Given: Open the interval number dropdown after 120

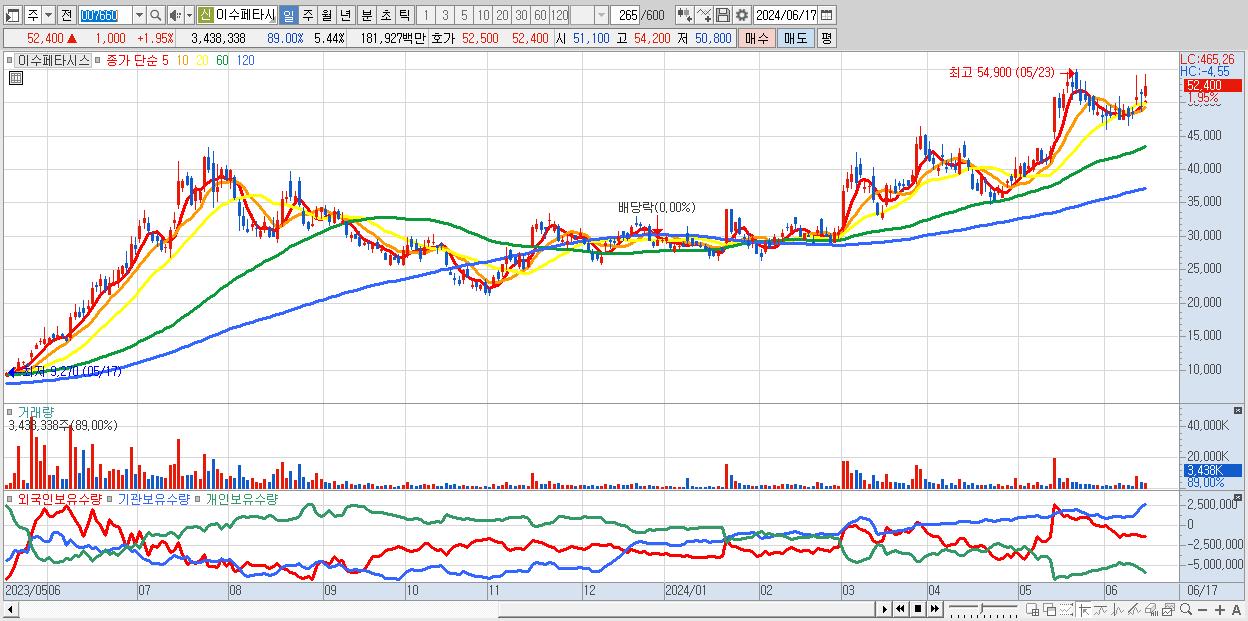Looking at the screenshot, I should [x=601, y=15].
